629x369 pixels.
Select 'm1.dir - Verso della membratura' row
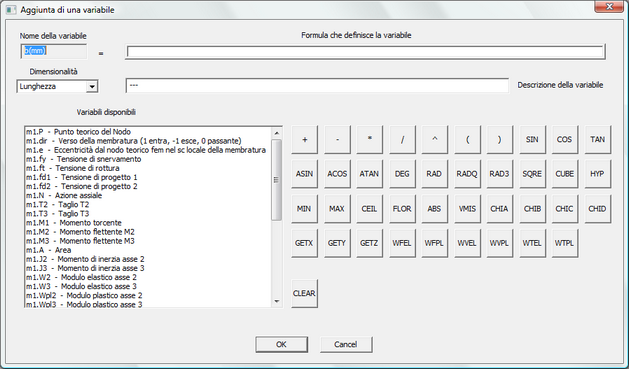(x=148, y=141)
